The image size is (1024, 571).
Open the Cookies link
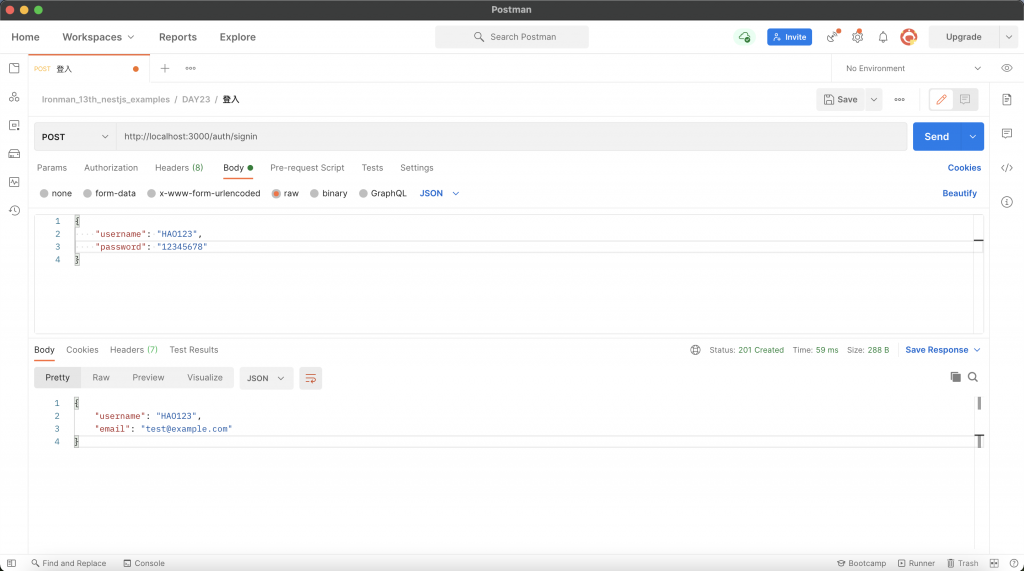click(x=964, y=168)
